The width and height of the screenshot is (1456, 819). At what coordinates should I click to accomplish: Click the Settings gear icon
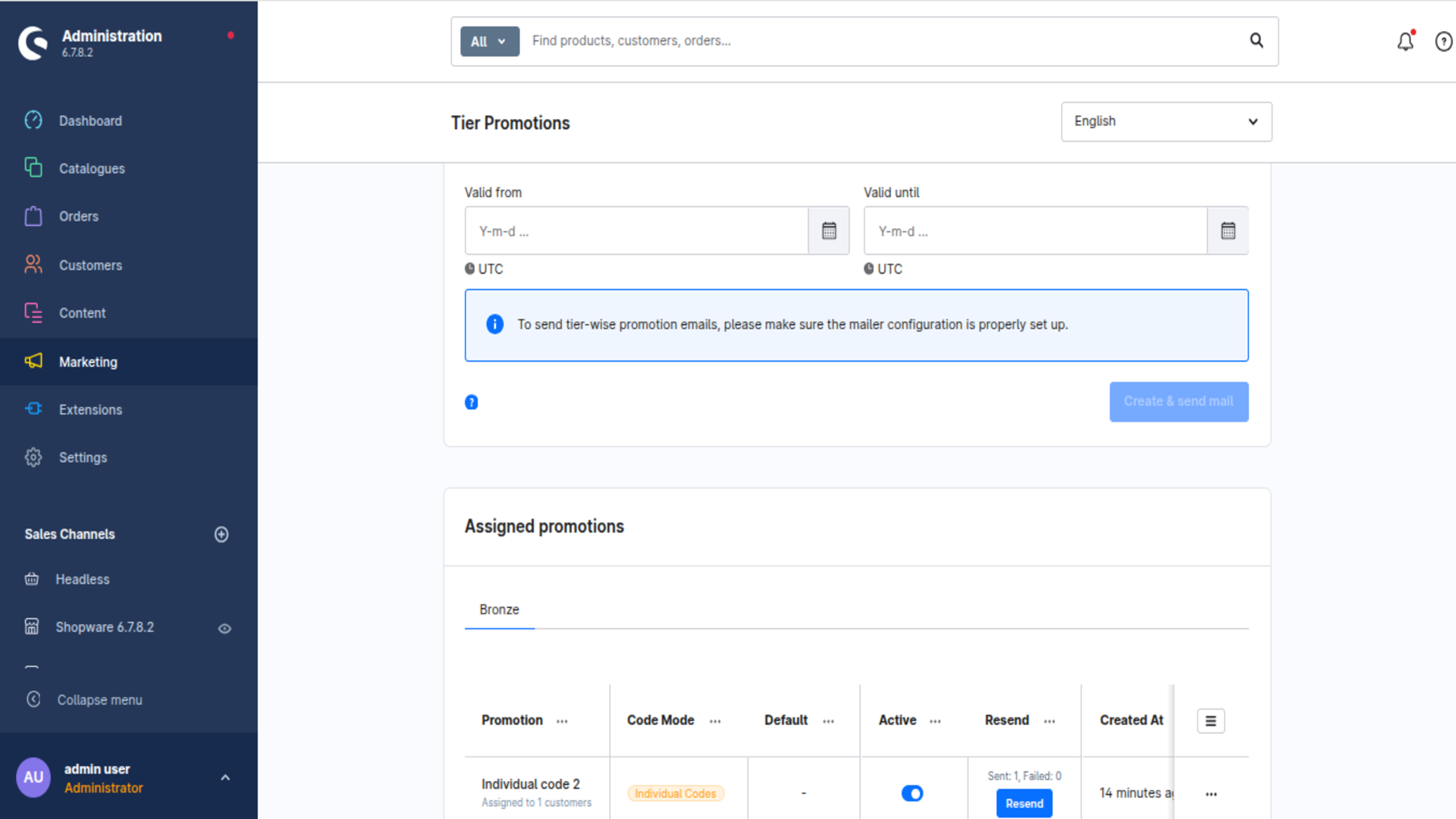pyautogui.click(x=33, y=457)
